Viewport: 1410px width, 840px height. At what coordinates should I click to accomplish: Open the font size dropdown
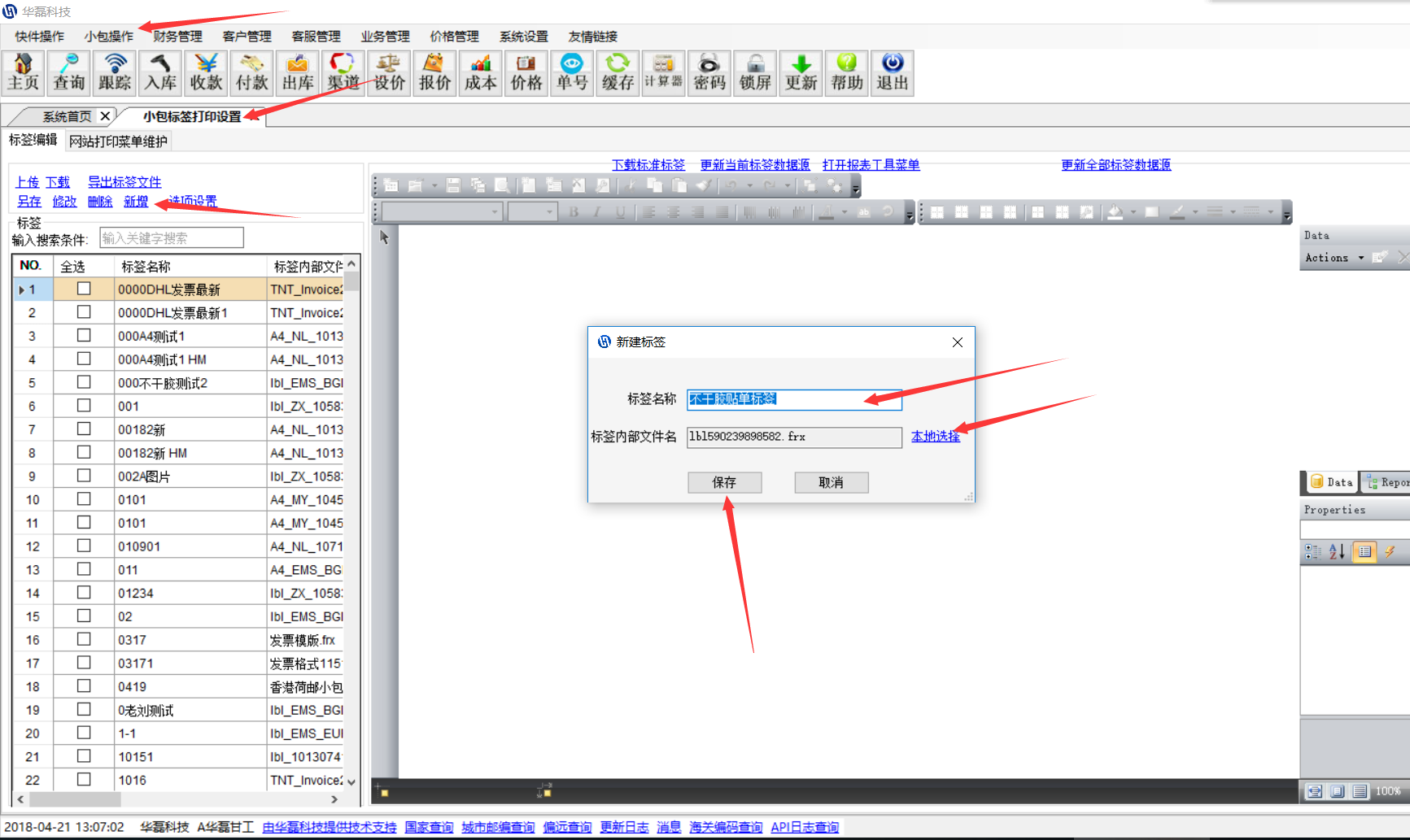pos(550,212)
